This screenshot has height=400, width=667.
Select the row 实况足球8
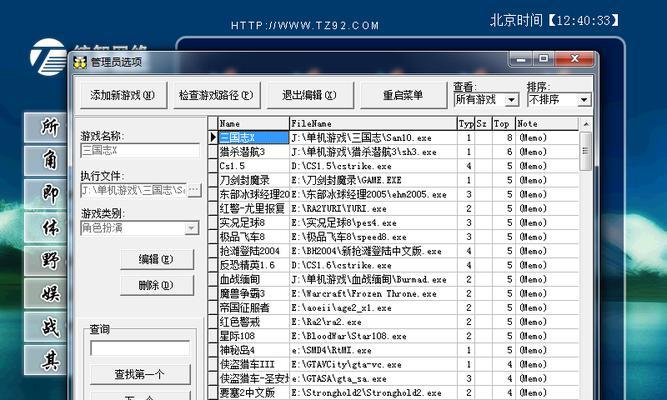(x=393, y=223)
